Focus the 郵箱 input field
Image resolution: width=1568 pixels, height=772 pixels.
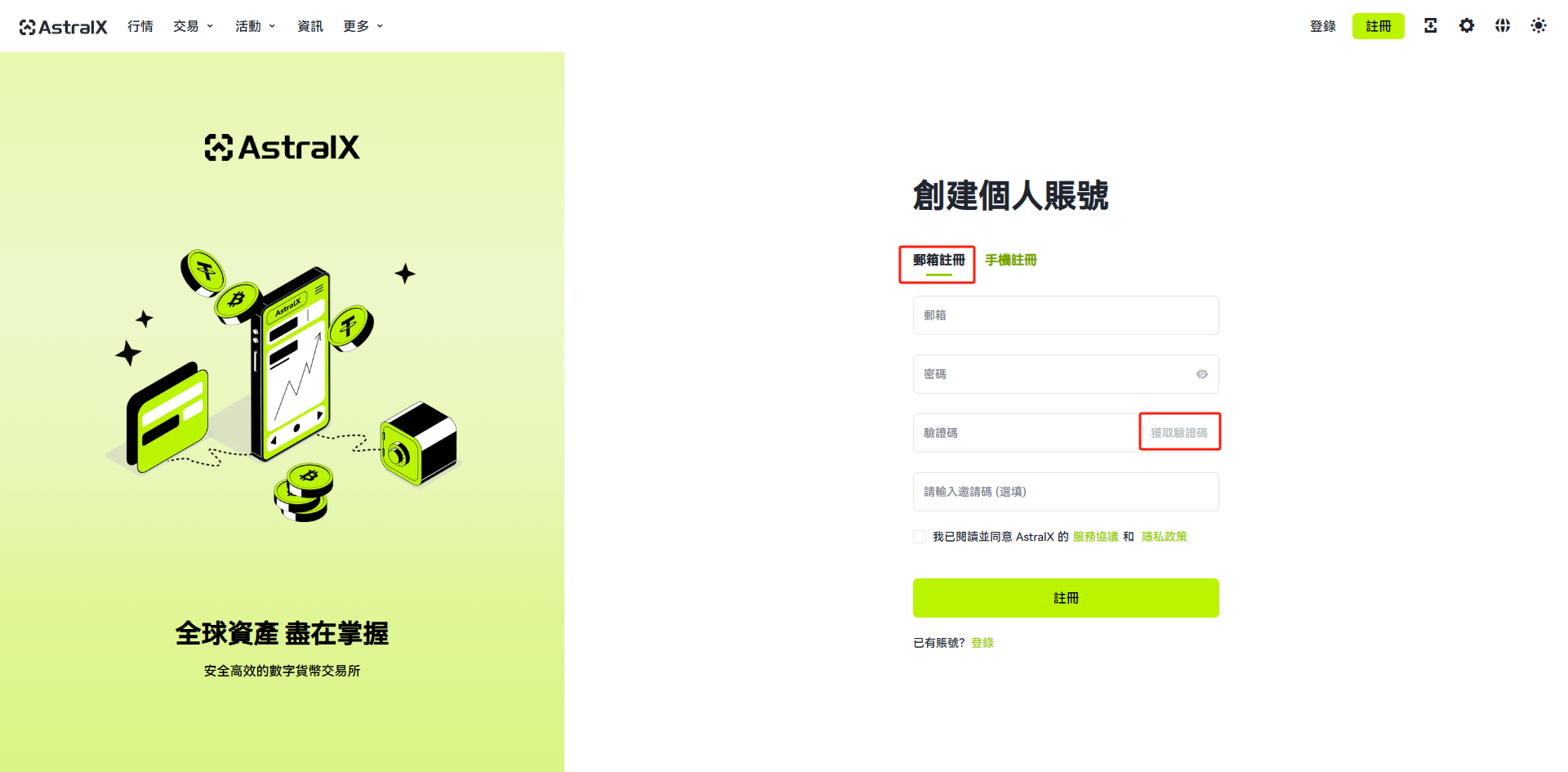click(x=1066, y=315)
